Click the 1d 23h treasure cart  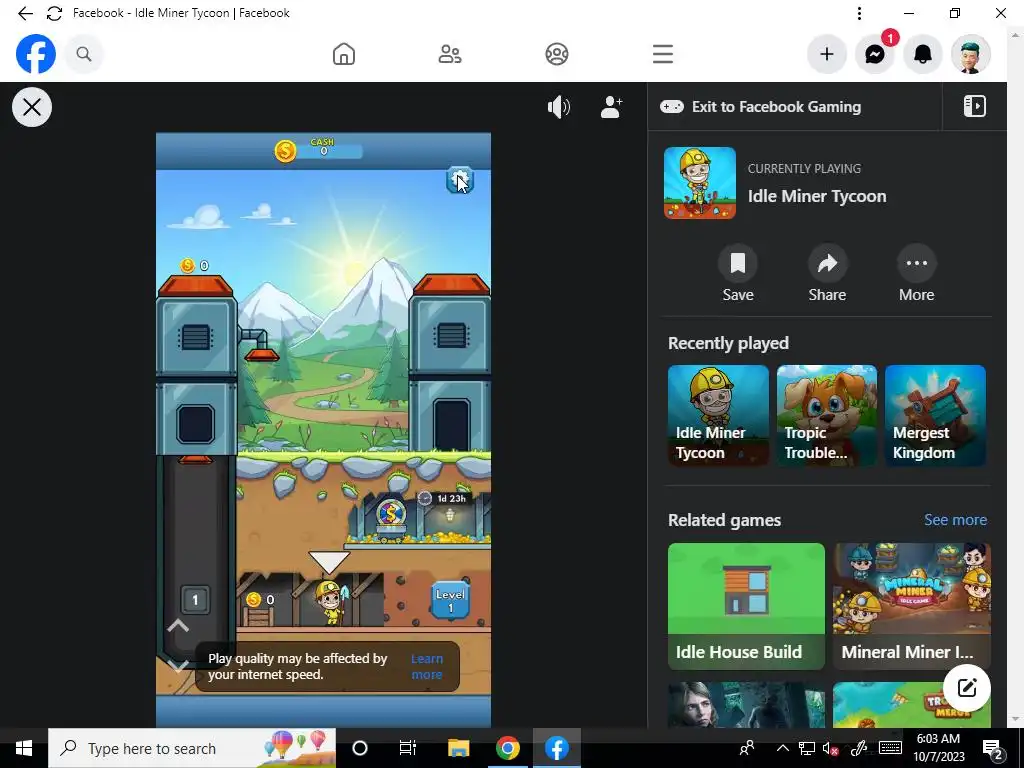(391, 518)
